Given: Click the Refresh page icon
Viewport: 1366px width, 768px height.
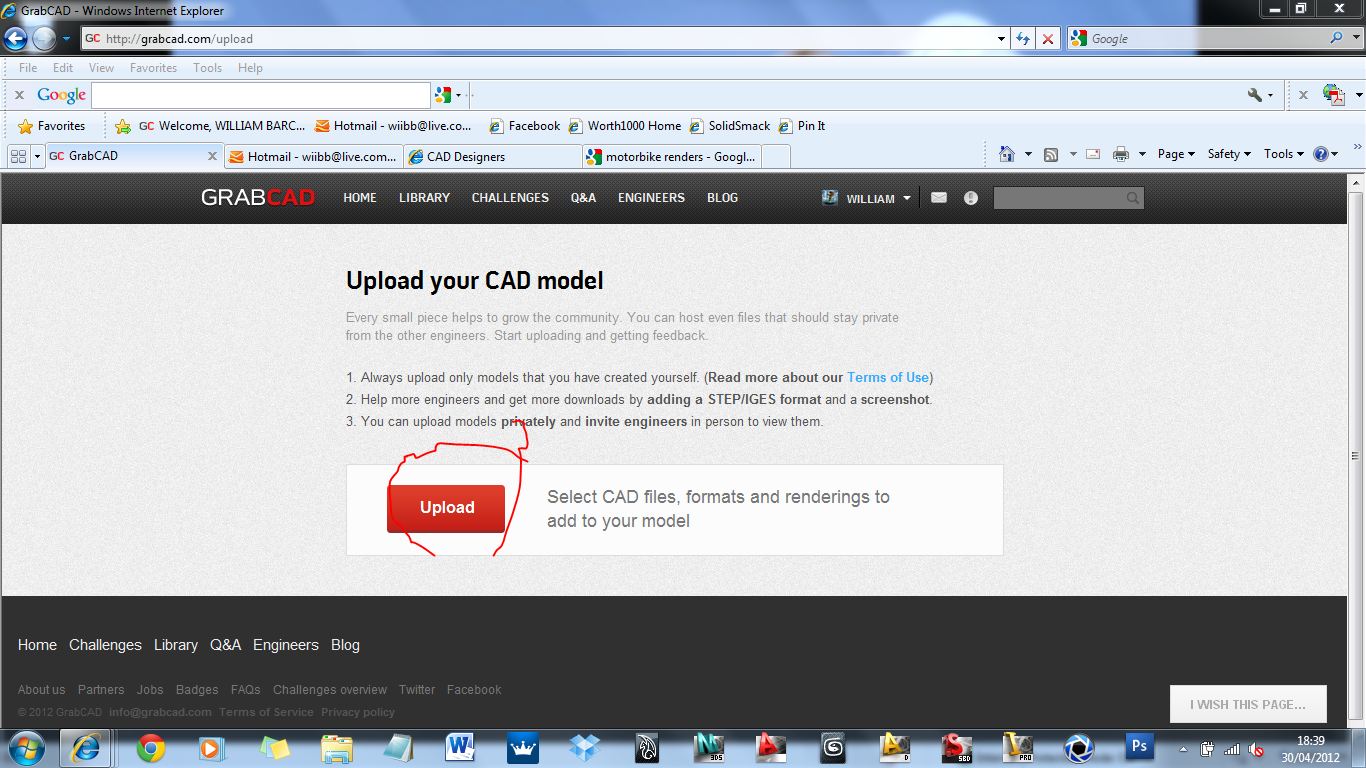Looking at the screenshot, I should pyautogui.click(x=1023, y=39).
